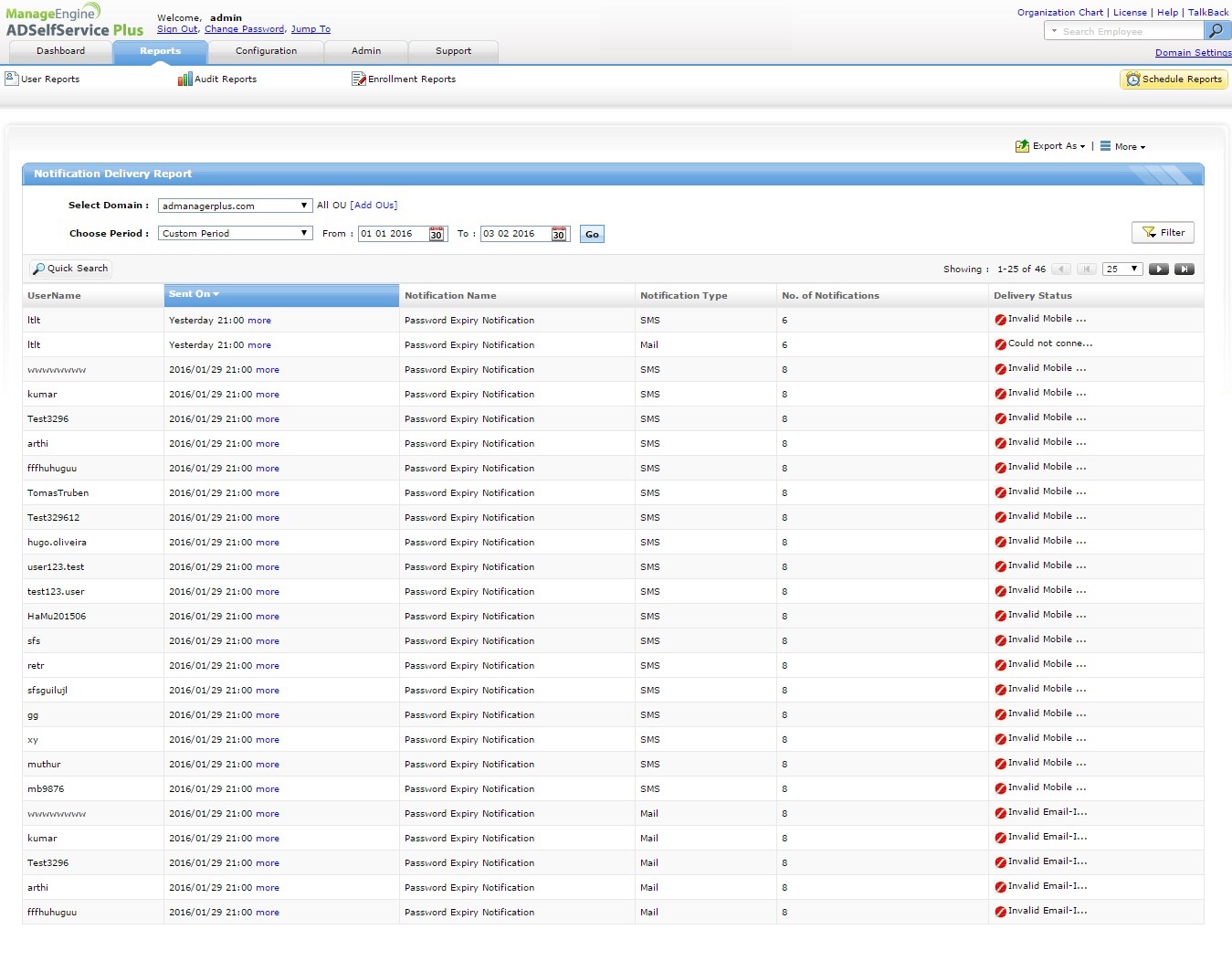Click the Add OUs link
1232x972 pixels.
[x=374, y=206]
